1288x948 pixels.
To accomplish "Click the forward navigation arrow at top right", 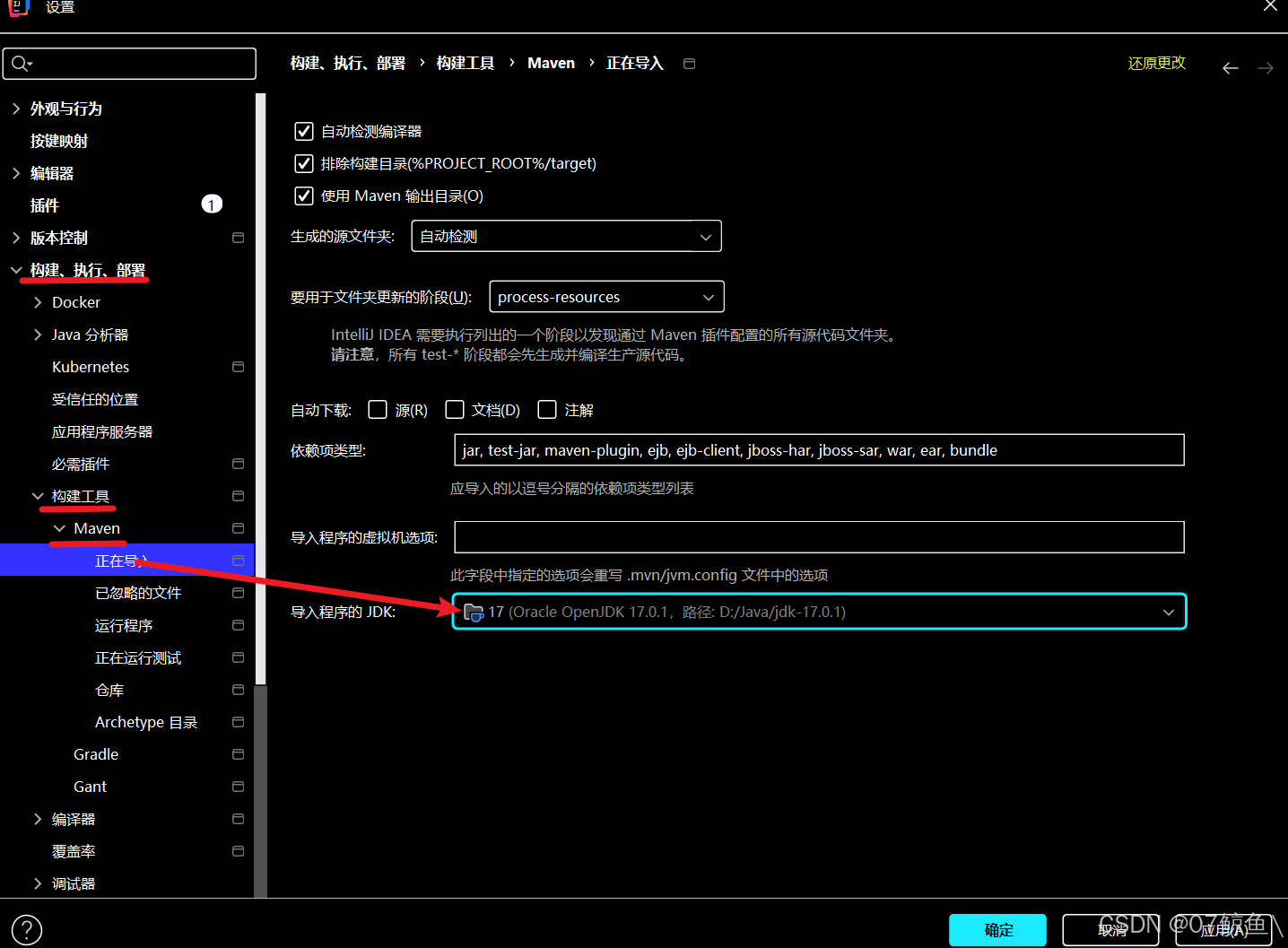I will point(1265,66).
